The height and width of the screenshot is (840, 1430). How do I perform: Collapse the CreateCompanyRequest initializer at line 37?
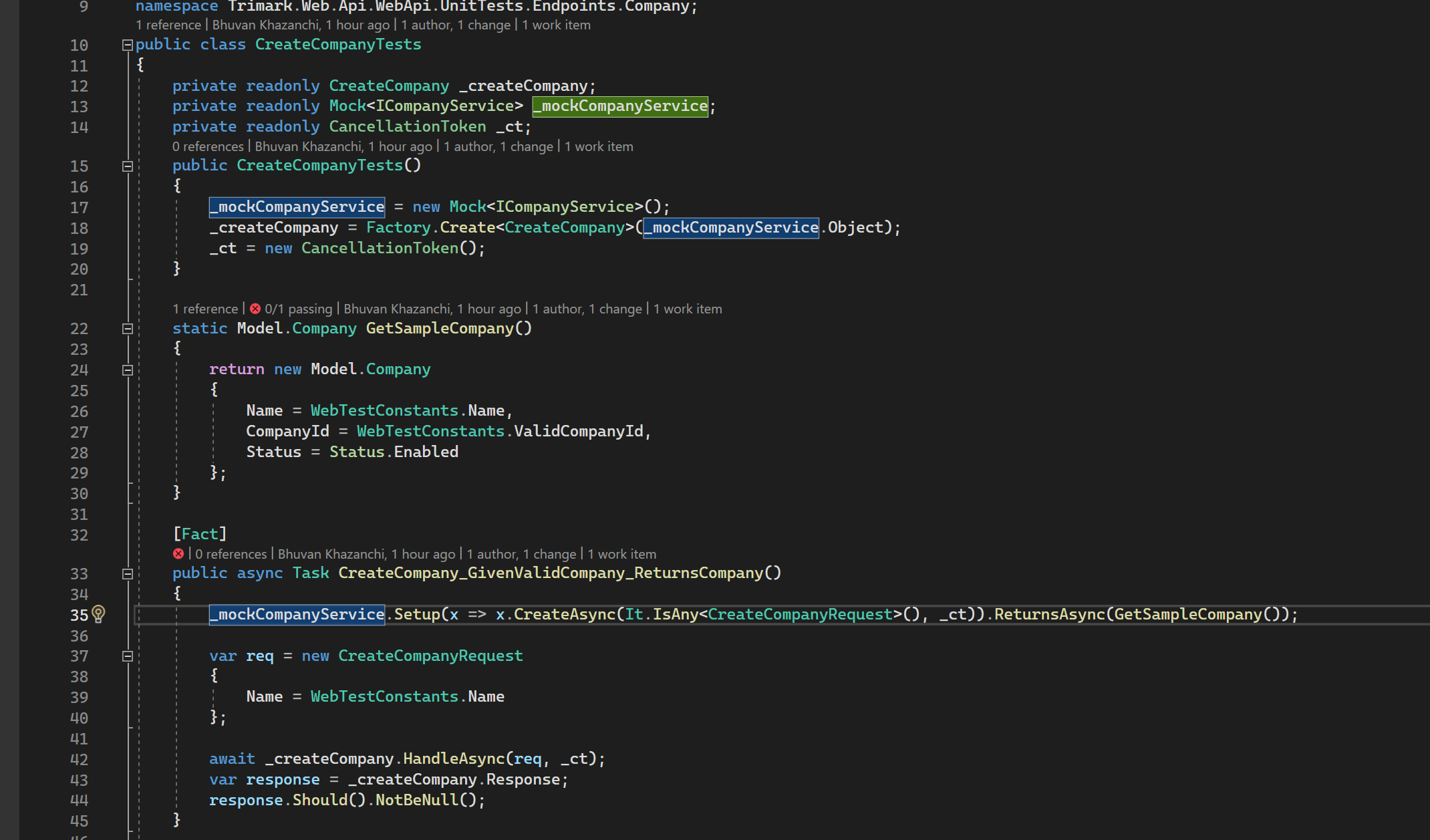coord(128,656)
